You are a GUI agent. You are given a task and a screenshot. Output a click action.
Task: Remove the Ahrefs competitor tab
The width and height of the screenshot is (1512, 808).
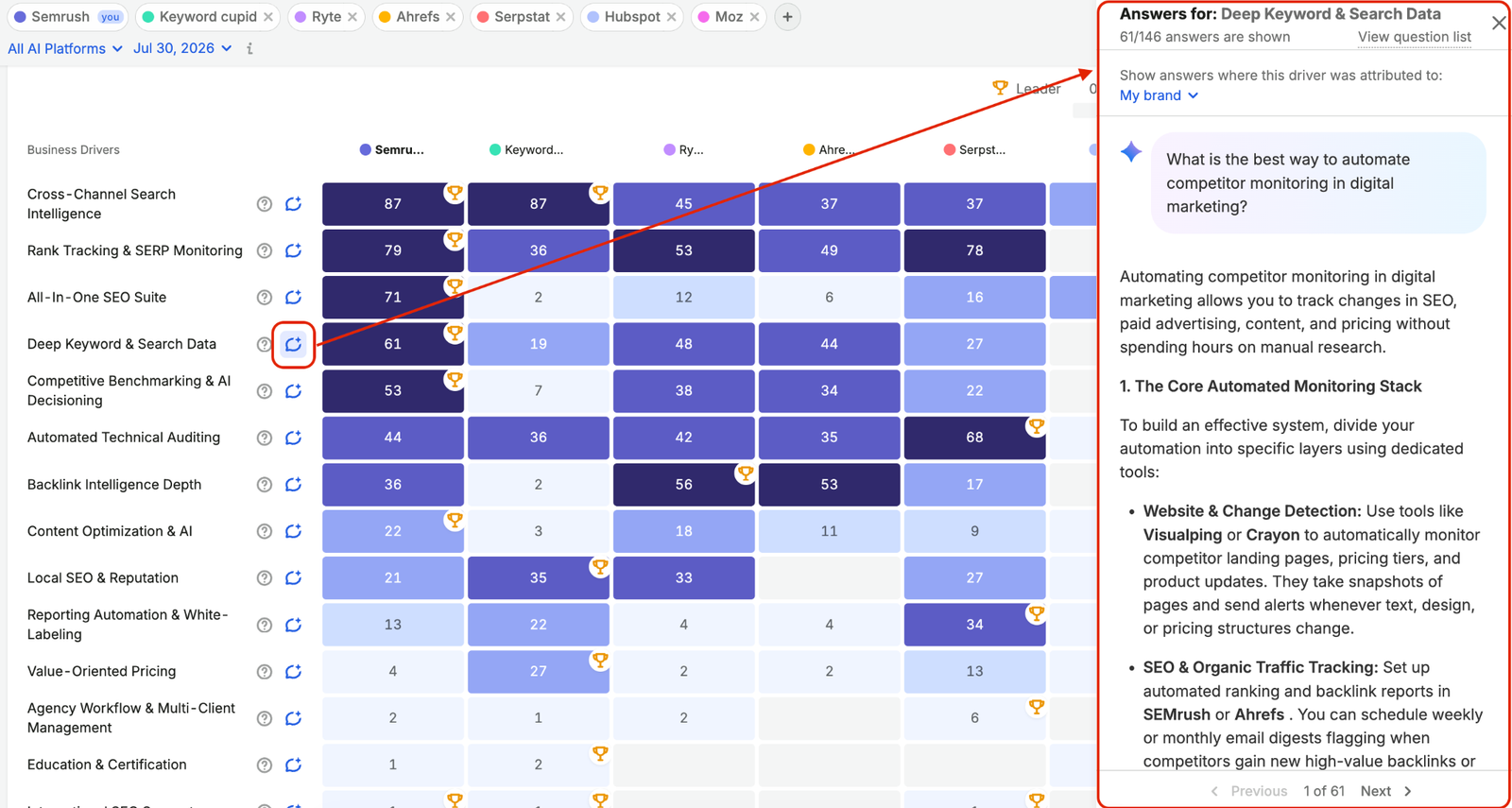coord(451,17)
